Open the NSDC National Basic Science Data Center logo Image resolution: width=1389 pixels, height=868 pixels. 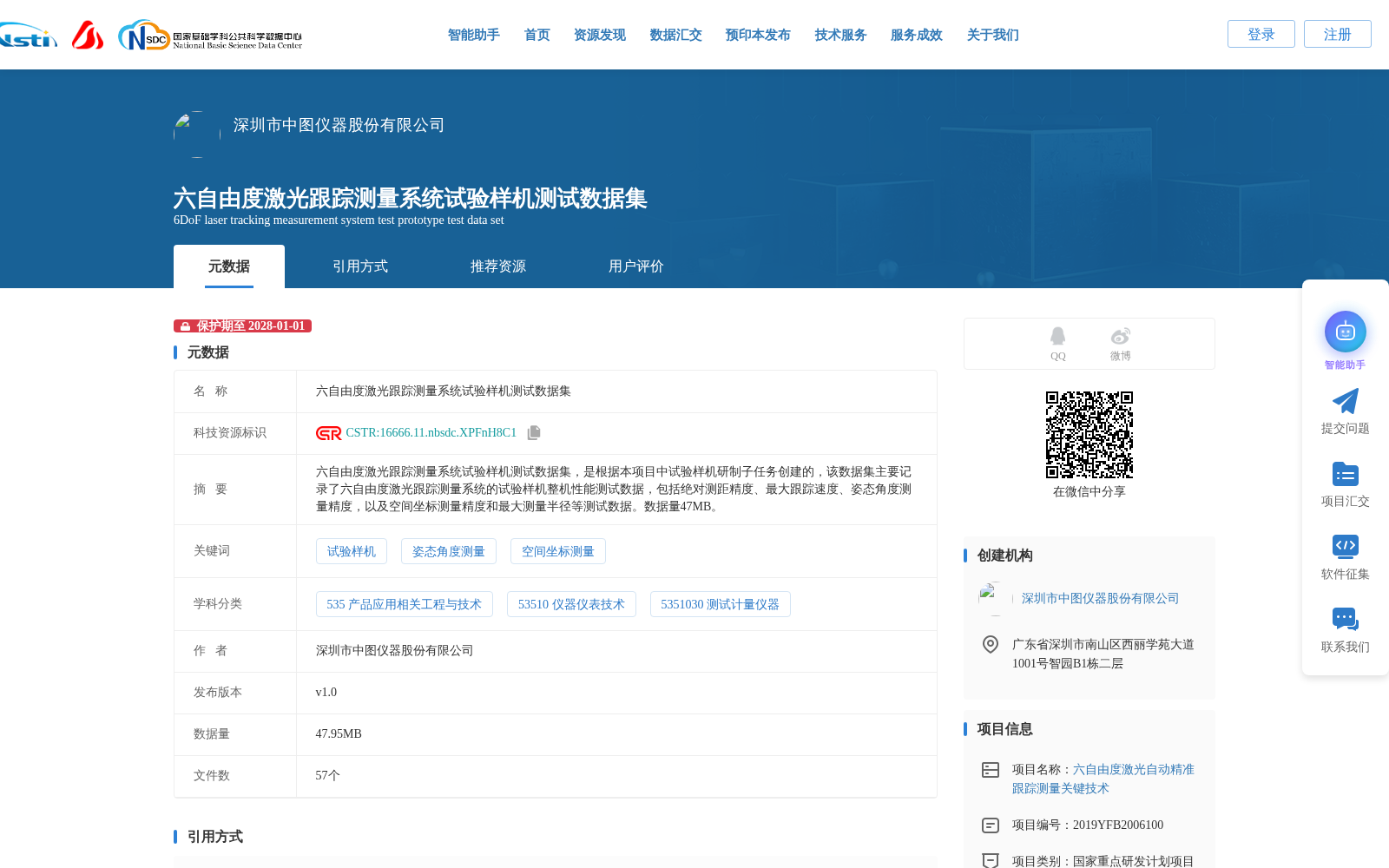(x=210, y=36)
